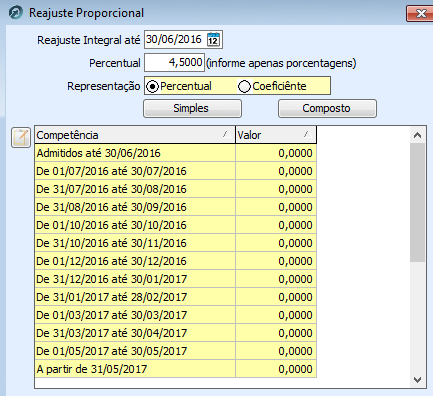Select row De 01/03/2017 até 30/03/2017
The height and width of the screenshot is (396, 433).
pyautogui.click(x=176, y=315)
